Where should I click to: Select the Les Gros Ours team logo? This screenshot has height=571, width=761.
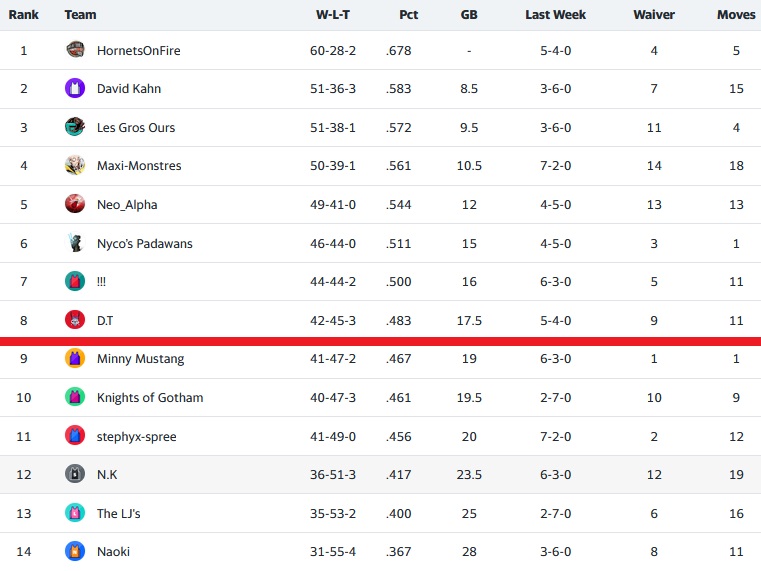[75, 127]
